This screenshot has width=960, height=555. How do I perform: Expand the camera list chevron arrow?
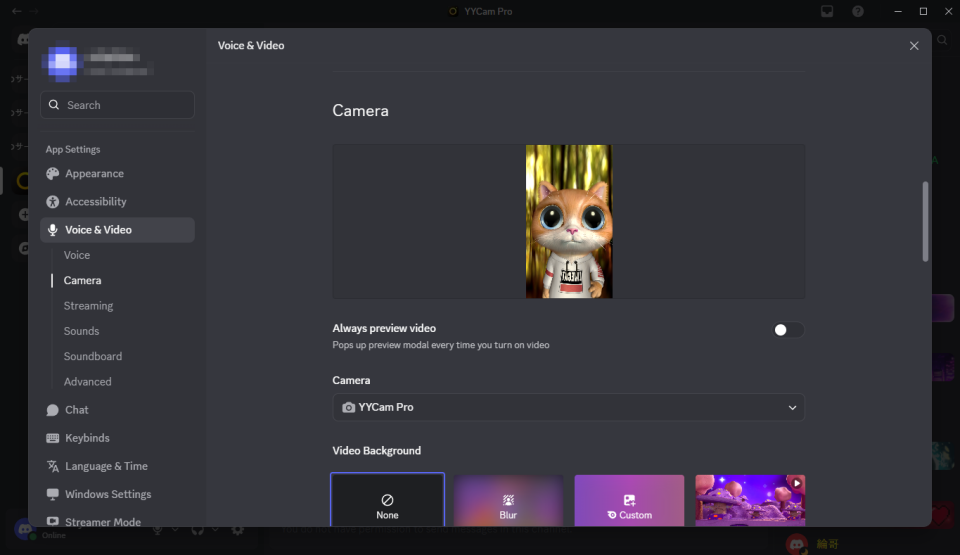(792, 408)
